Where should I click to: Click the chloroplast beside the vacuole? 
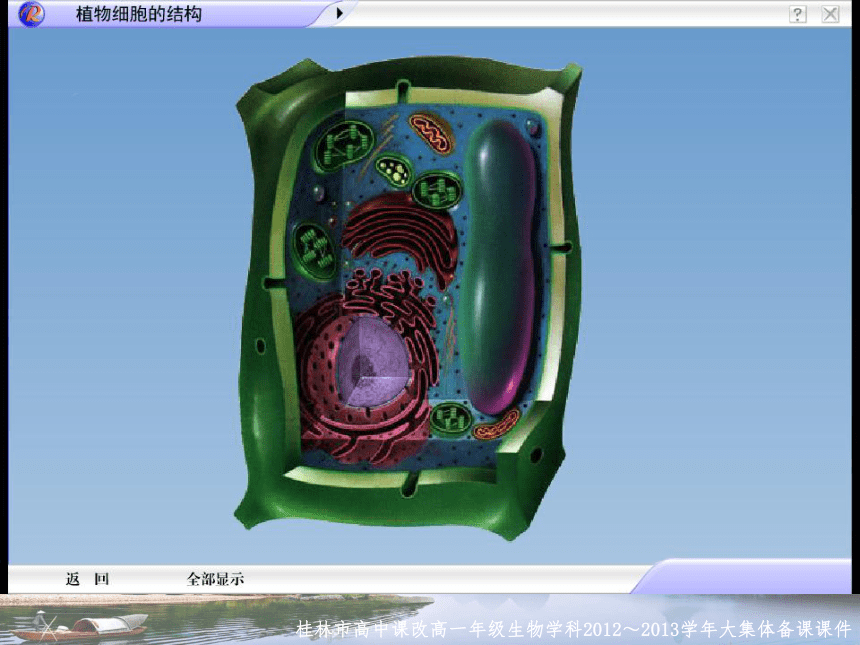coord(437,190)
